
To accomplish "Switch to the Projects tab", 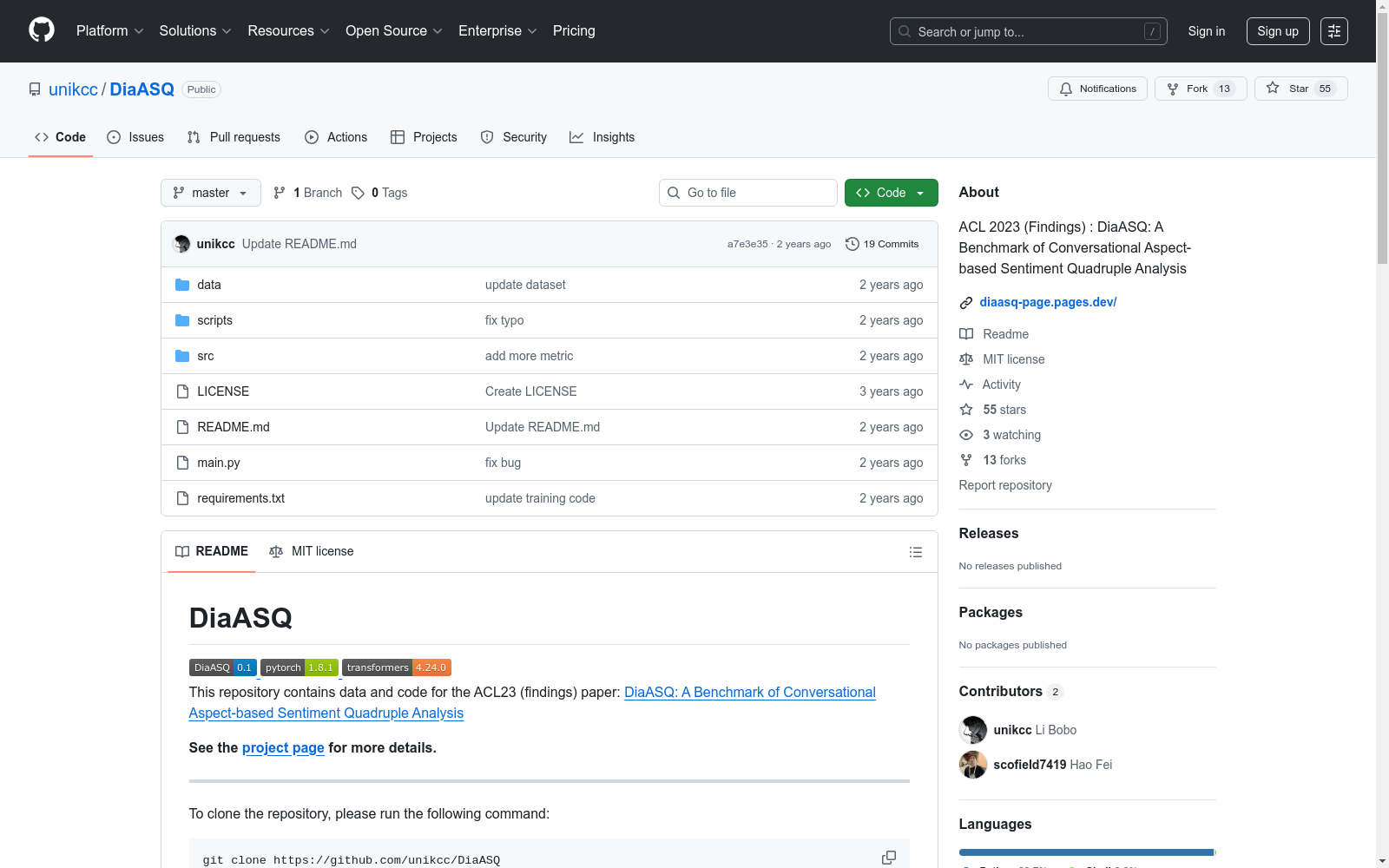I will (x=424, y=137).
